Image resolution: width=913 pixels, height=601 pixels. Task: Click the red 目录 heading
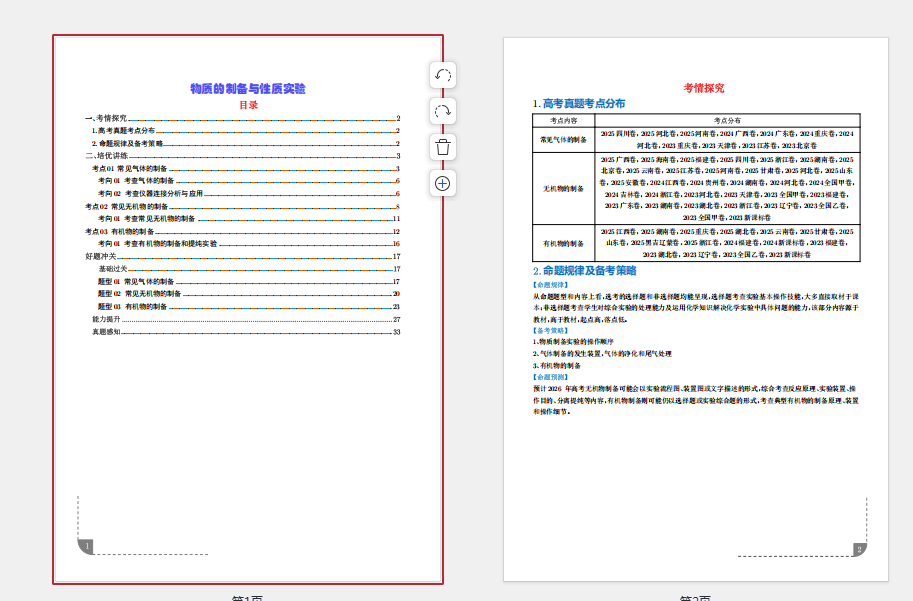248,105
